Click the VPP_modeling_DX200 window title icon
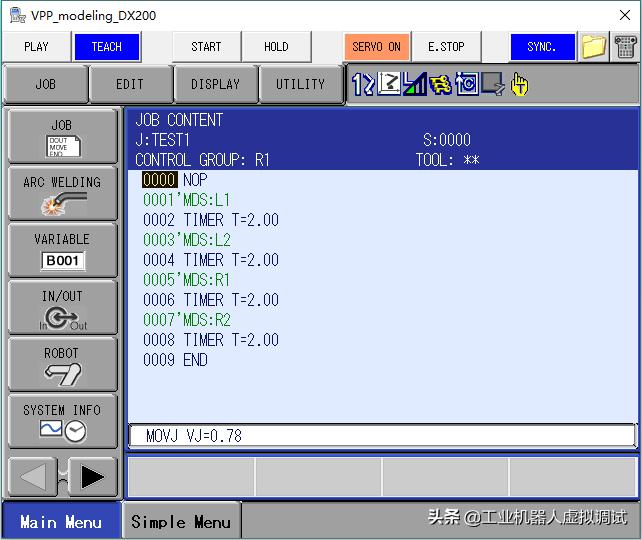Screen dimensions: 642x540 18,16
